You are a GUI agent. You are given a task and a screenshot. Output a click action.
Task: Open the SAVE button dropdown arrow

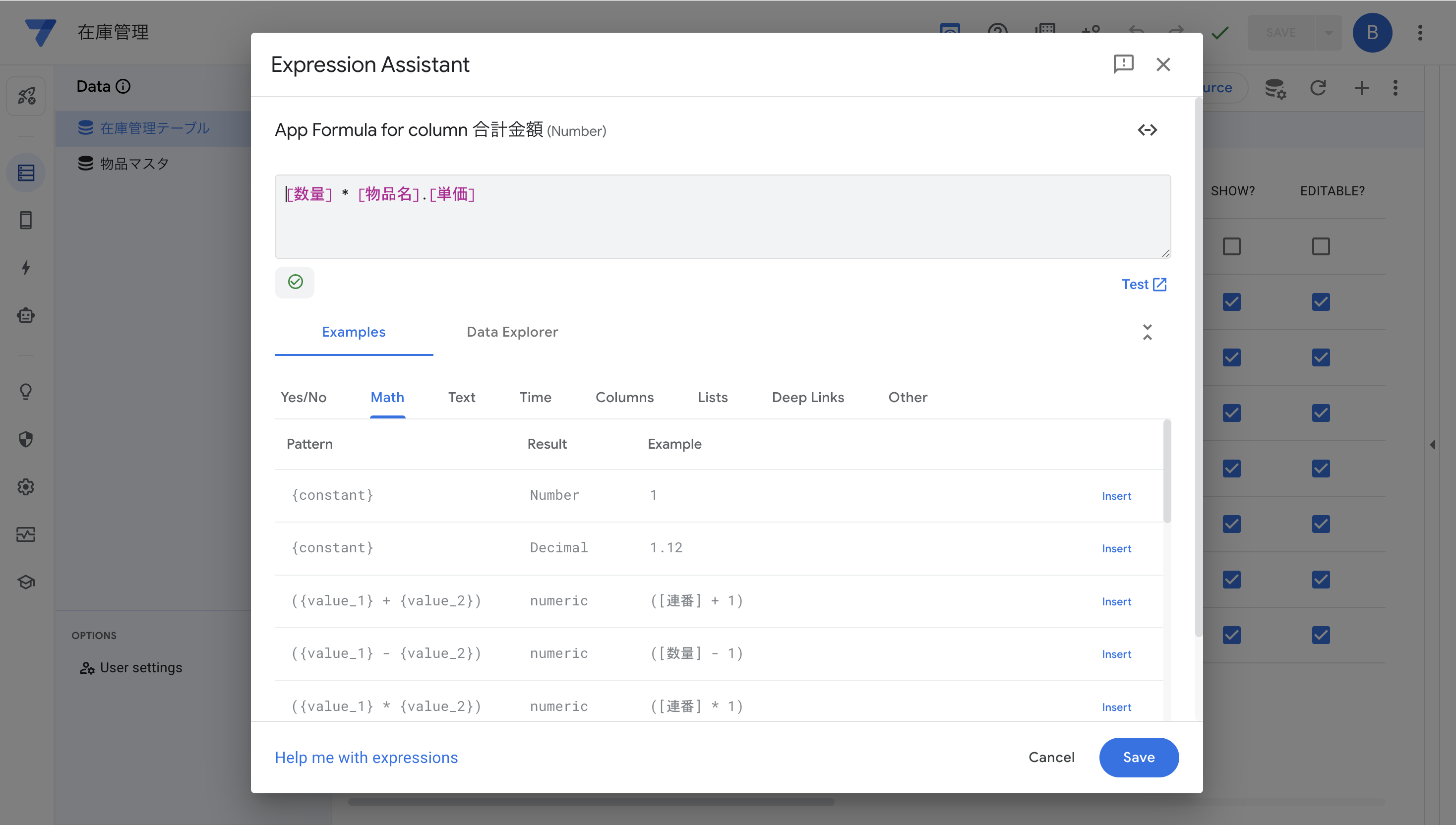click(1329, 33)
